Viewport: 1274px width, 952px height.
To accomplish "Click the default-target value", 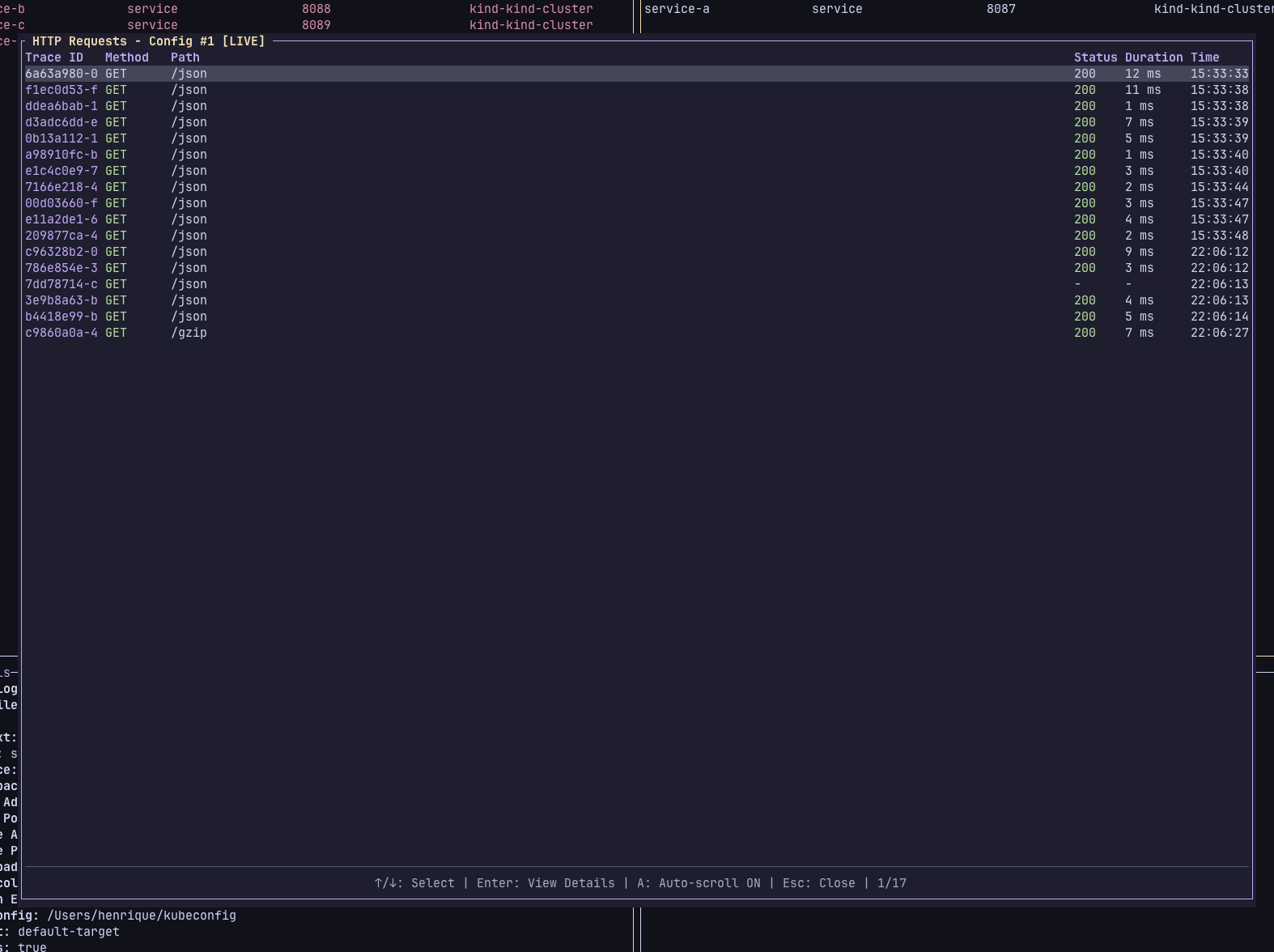I will pos(69,932).
